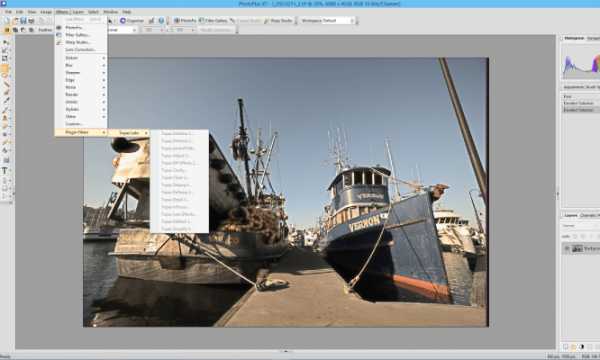The image size is (600, 360).
Task: Select the Move tool arrow icon
Action: click(x=5, y=42)
